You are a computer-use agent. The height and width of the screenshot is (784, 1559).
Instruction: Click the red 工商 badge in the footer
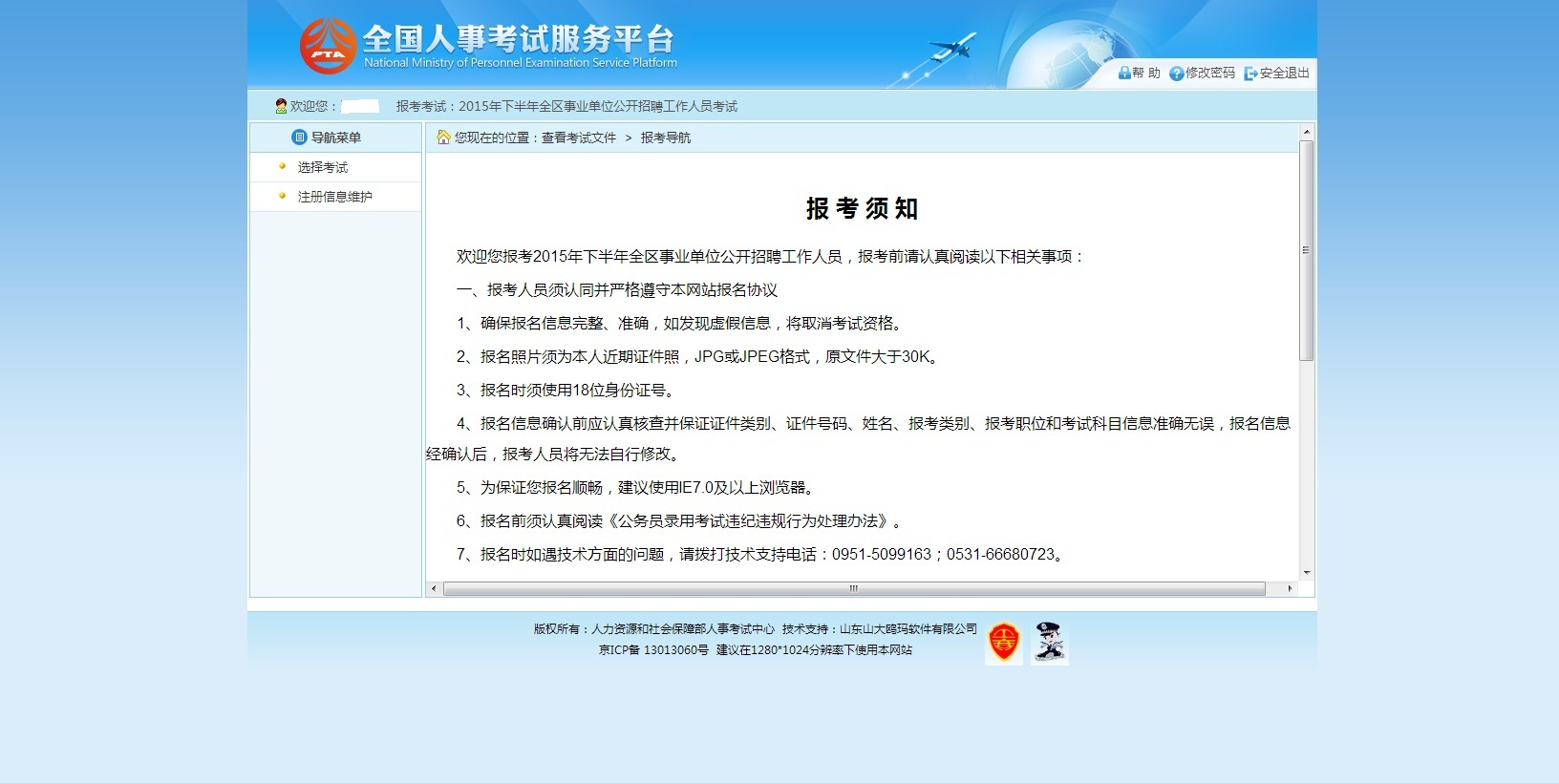click(x=1003, y=642)
